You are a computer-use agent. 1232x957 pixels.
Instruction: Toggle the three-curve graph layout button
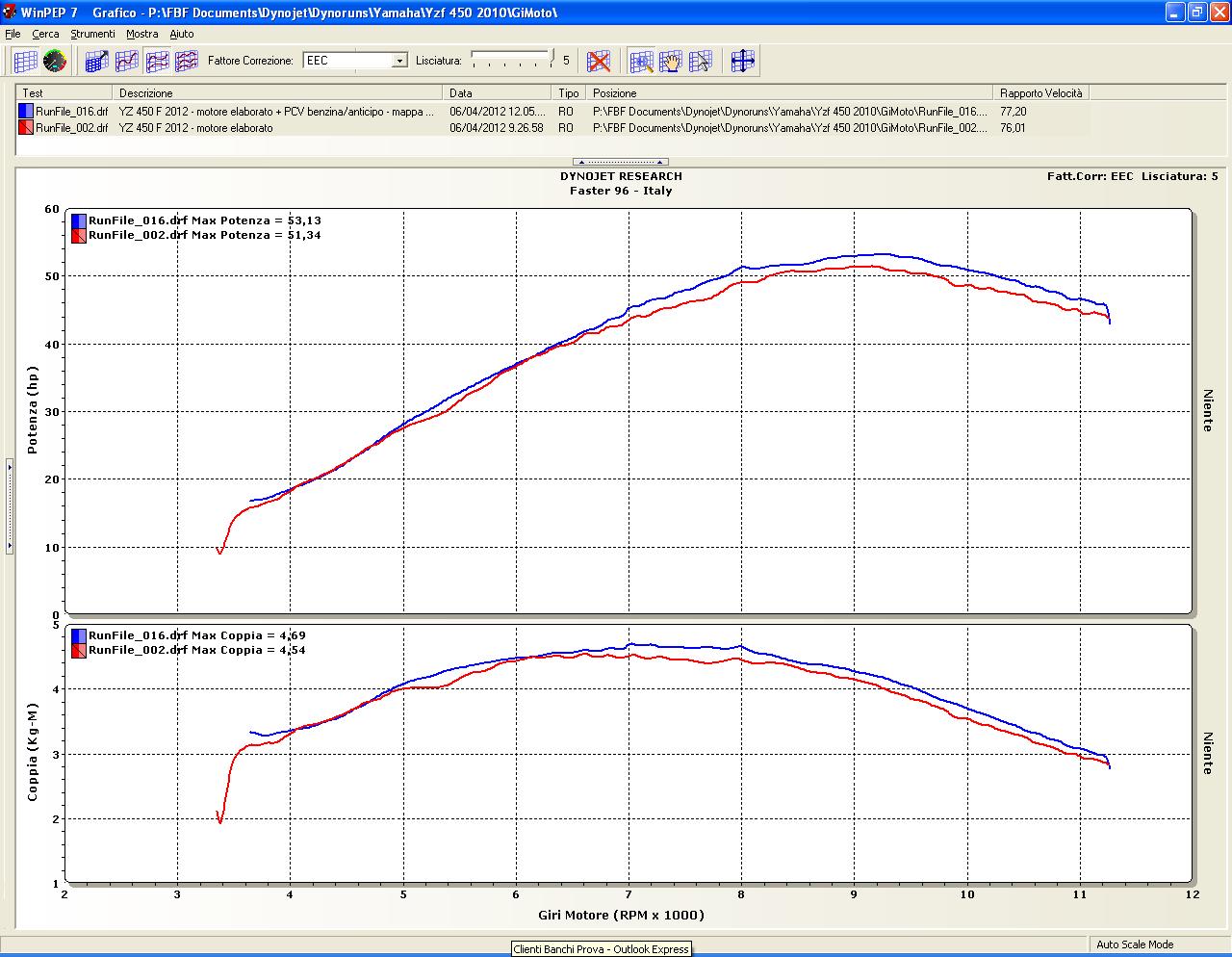pyautogui.click(x=186, y=61)
